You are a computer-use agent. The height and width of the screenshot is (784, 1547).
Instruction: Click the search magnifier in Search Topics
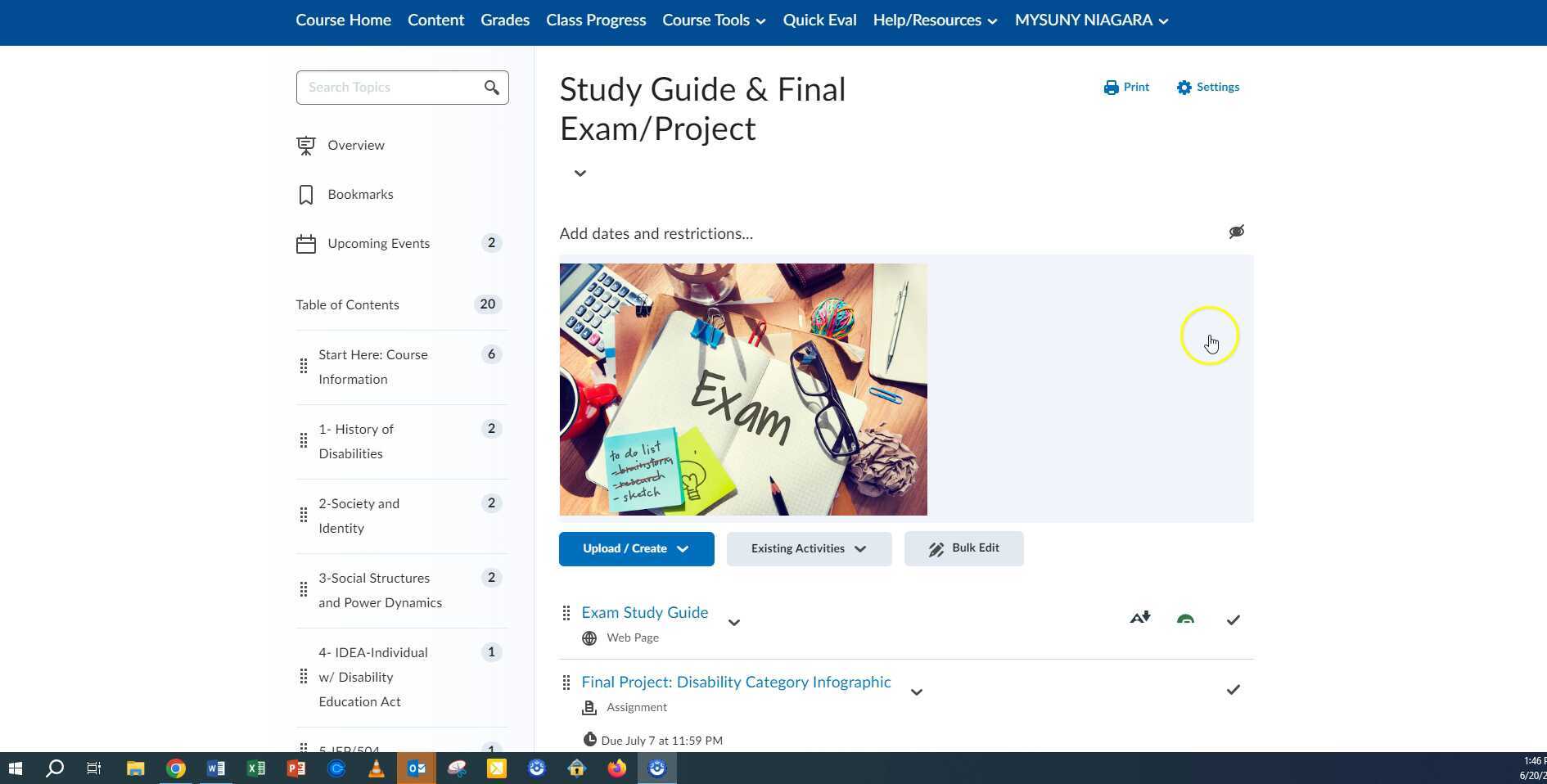click(x=491, y=87)
